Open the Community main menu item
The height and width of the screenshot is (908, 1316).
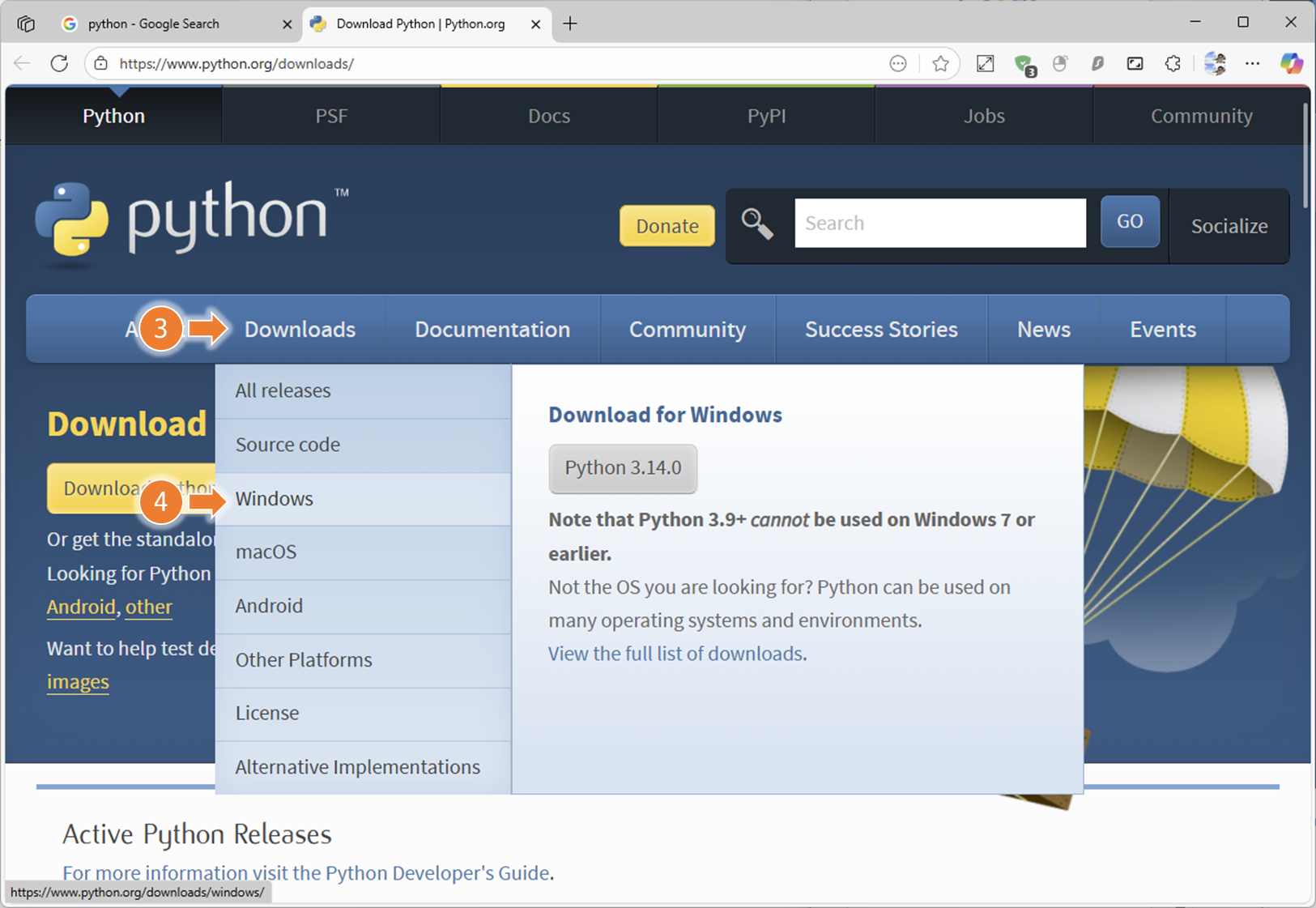(688, 329)
